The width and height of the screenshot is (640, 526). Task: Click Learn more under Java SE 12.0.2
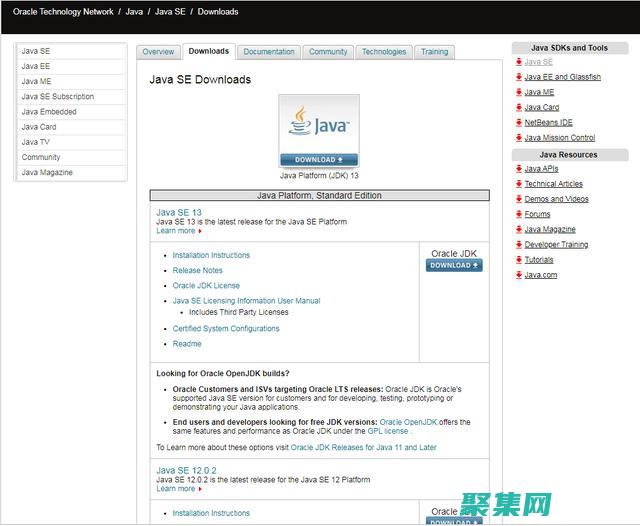click(x=176, y=488)
